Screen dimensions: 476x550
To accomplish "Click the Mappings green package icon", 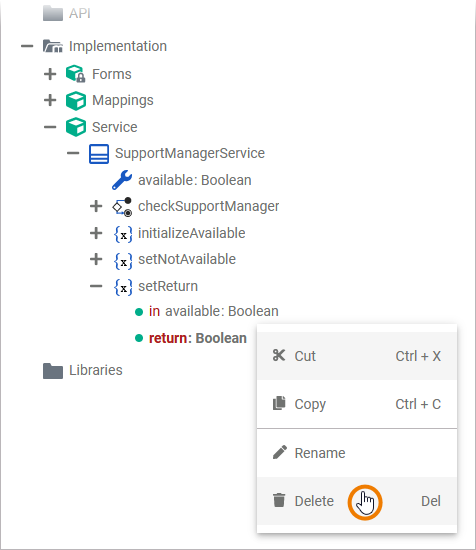I will 76,101.
